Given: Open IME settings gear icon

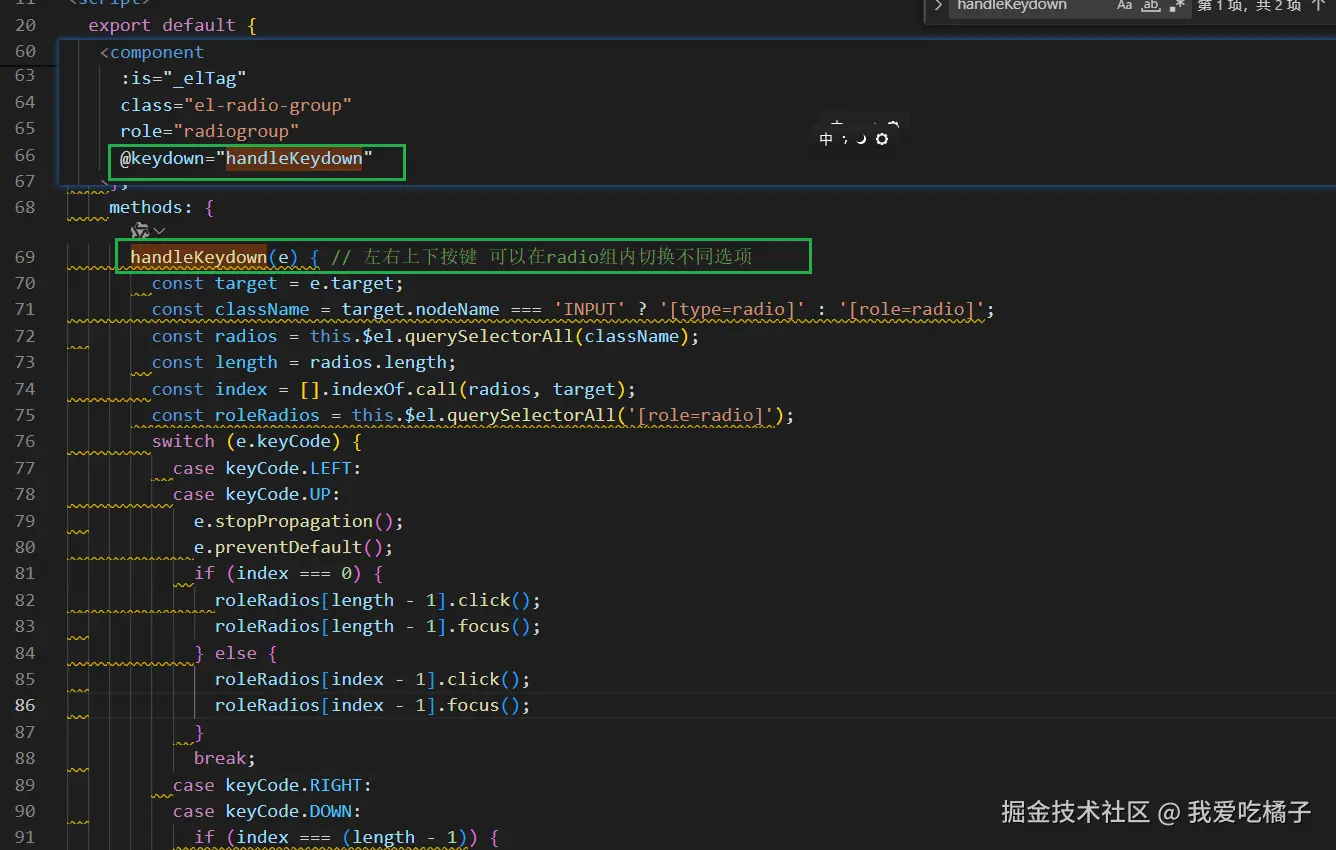Looking at the screenshot, I should tap(882, 139).
